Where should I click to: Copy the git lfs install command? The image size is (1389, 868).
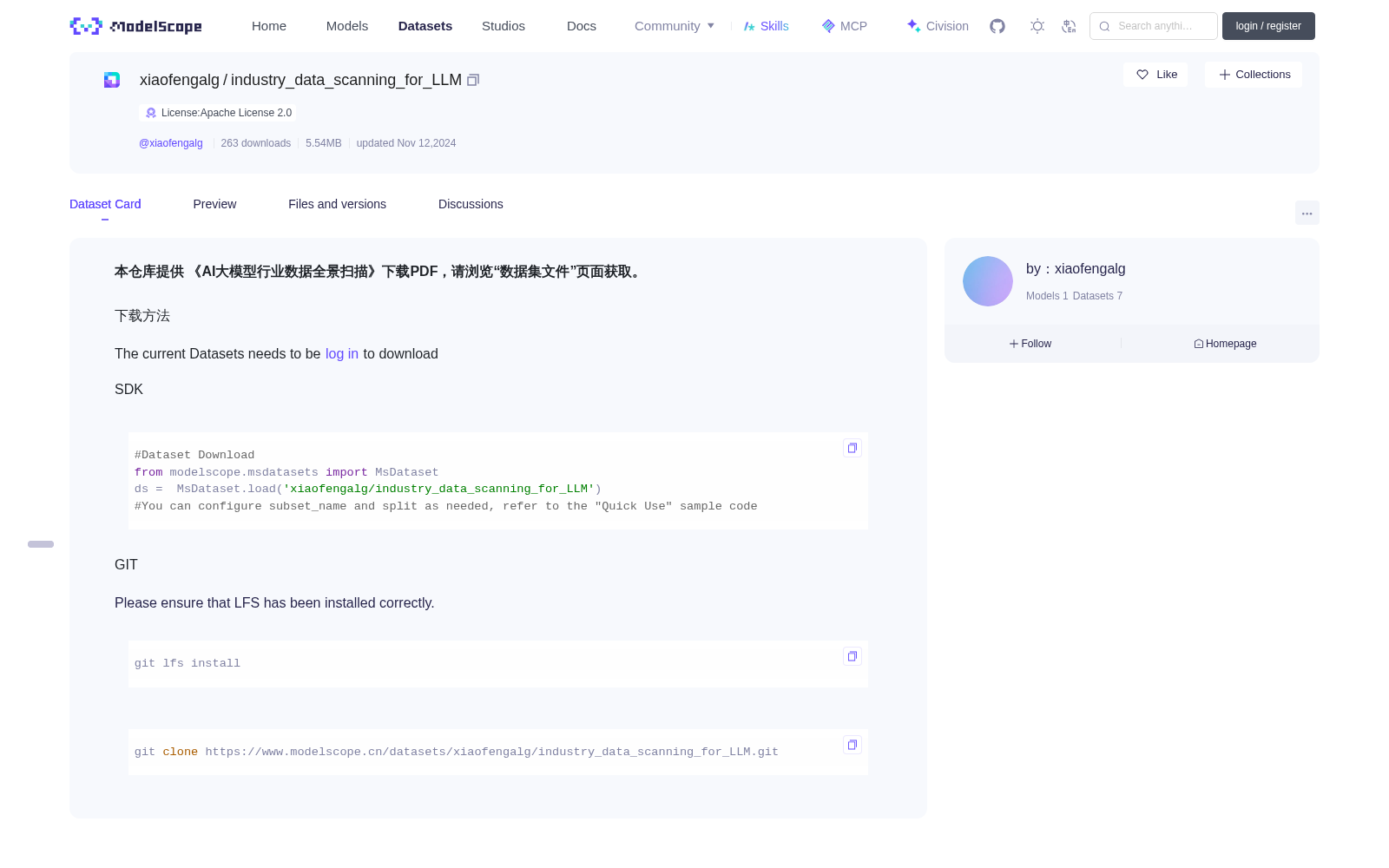(852, 656)
